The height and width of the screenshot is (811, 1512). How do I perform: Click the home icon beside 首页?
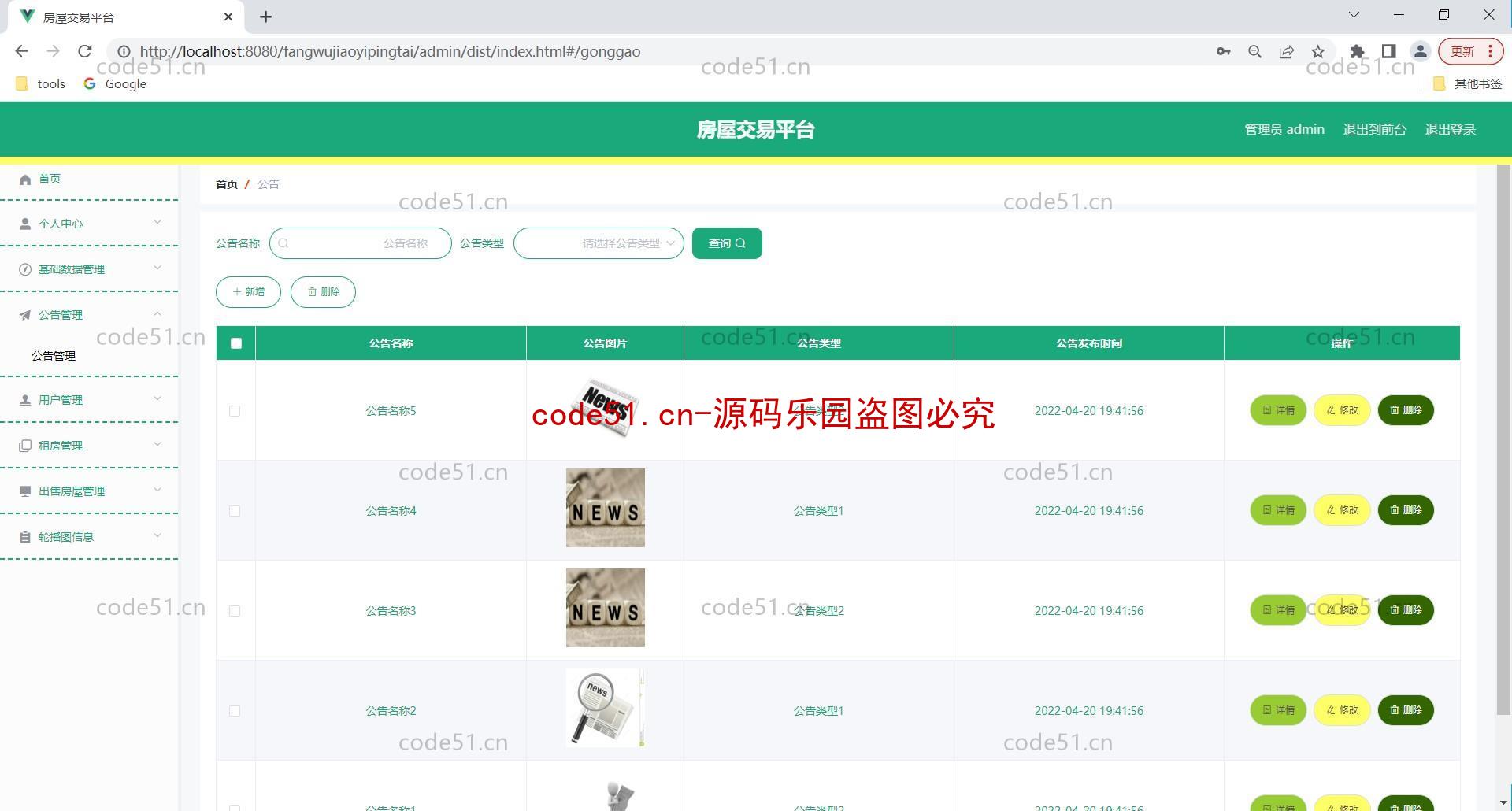click(25, 180)
